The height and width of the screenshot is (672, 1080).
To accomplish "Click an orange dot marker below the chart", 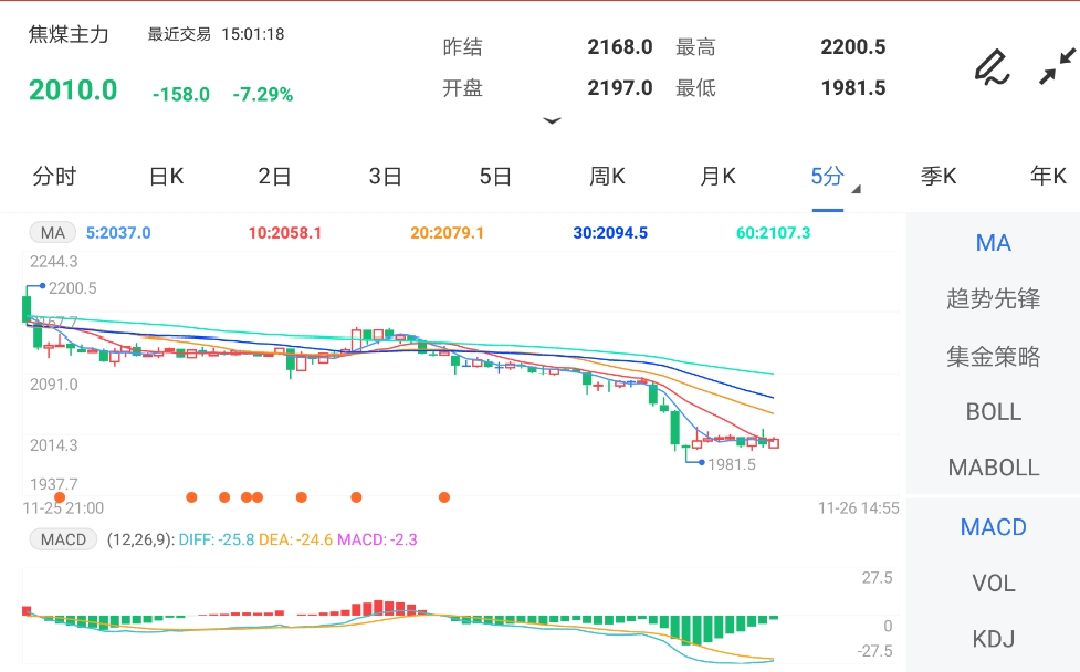I will (x=193, y=496).
